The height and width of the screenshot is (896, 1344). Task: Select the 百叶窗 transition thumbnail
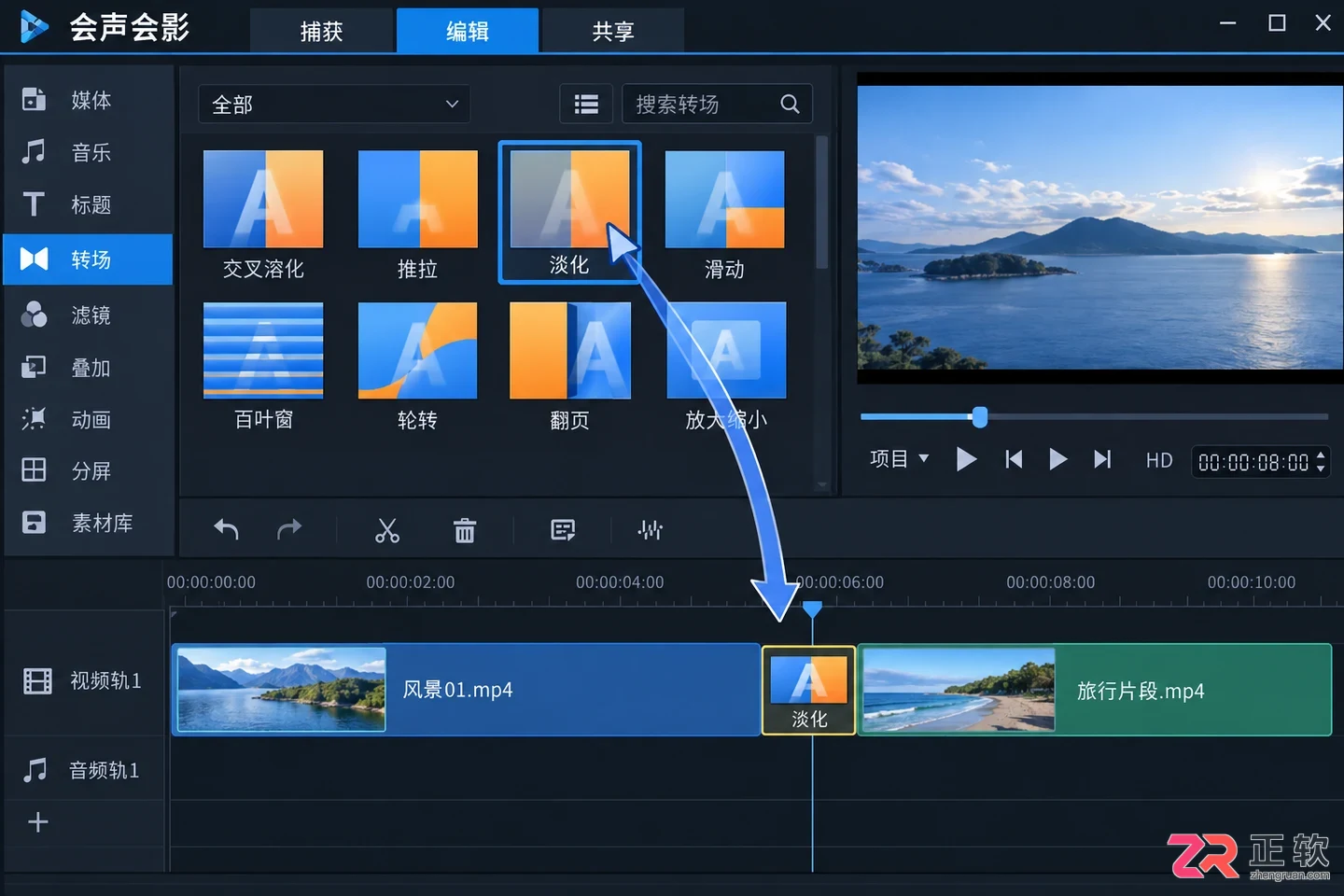click(263, 350)
